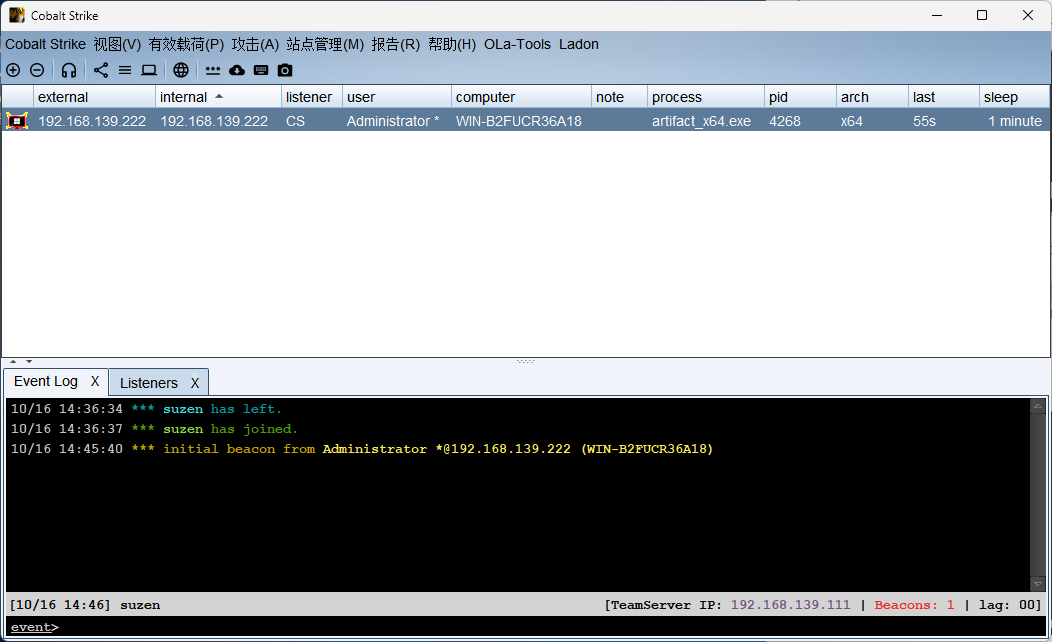Screen dimensions: 1052x642
Task: Sort sessions by internal column header
Action: pos(219,97)
